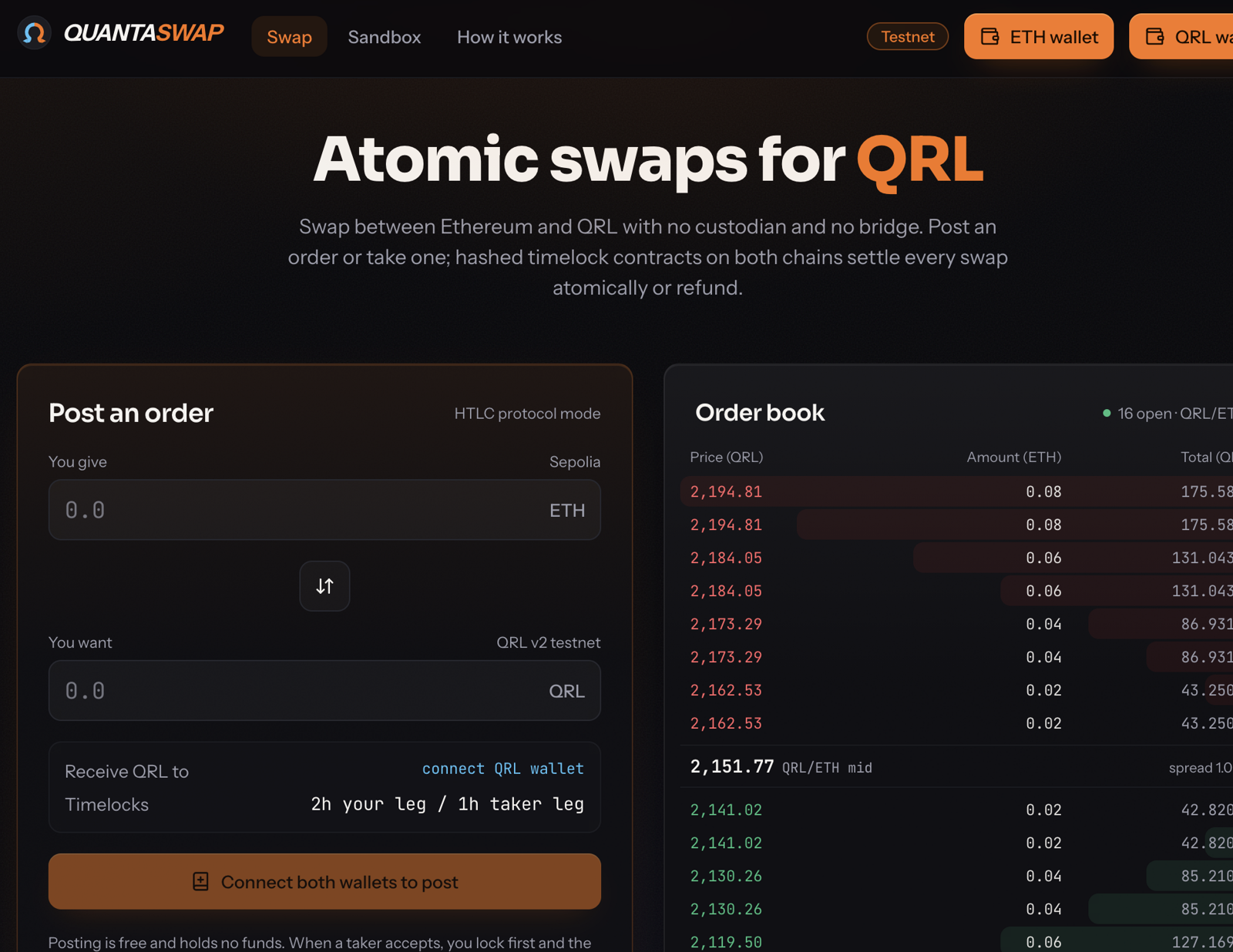Click the Testnet badge
1233x952 pixels.
[907, 36]
